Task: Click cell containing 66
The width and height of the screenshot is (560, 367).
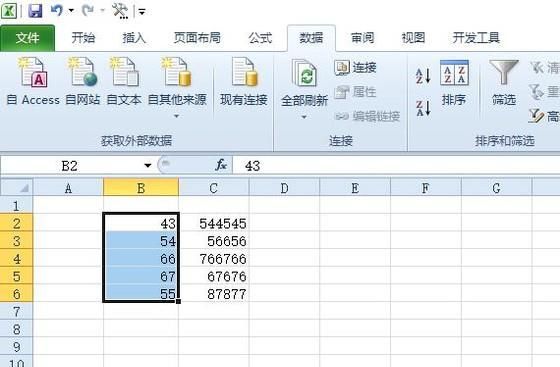Action: [x=141, y=258]
